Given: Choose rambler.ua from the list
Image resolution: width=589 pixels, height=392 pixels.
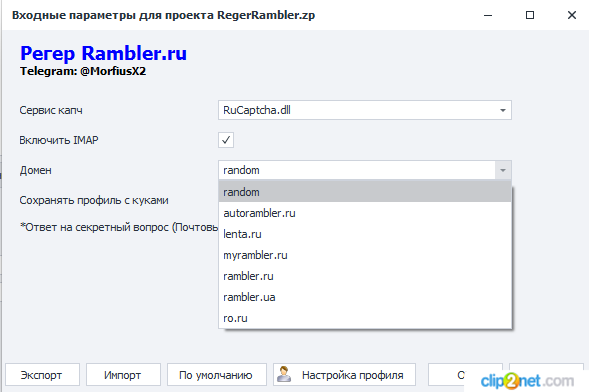Looking at the screenshot, I should coord(365,297).
